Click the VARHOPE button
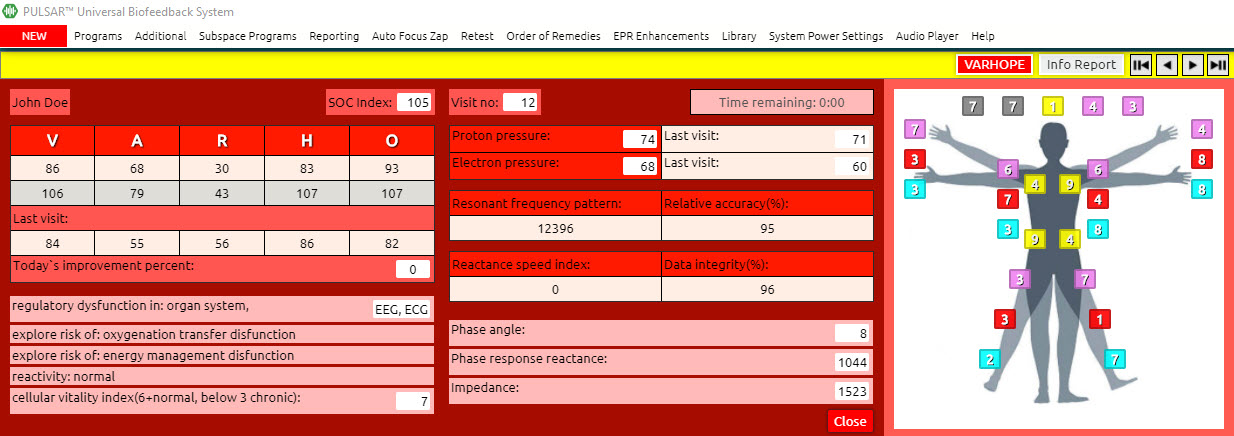1234x436 pixels. [x=993, y=65]
